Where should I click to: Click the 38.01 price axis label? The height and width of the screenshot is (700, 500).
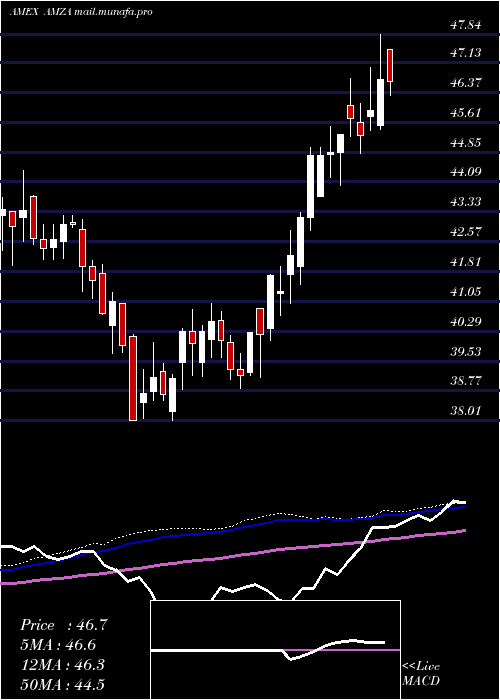466,411
